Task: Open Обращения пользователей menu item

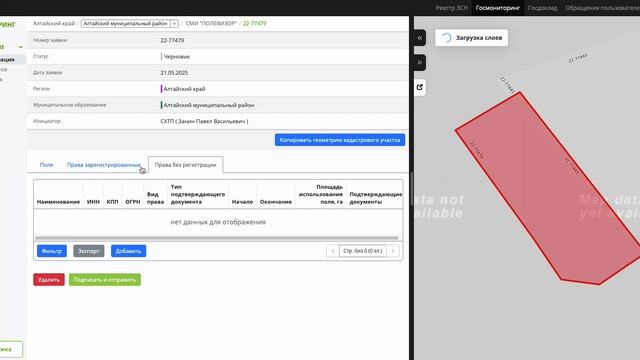Action: (x=602, y=8)
